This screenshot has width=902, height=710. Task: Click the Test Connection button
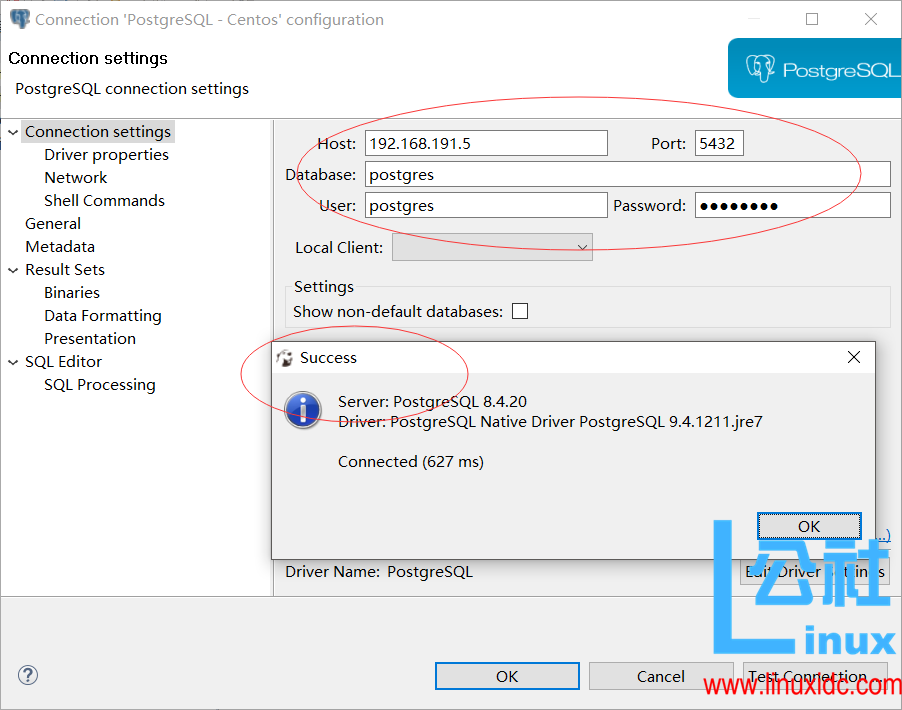click(814, 676)
